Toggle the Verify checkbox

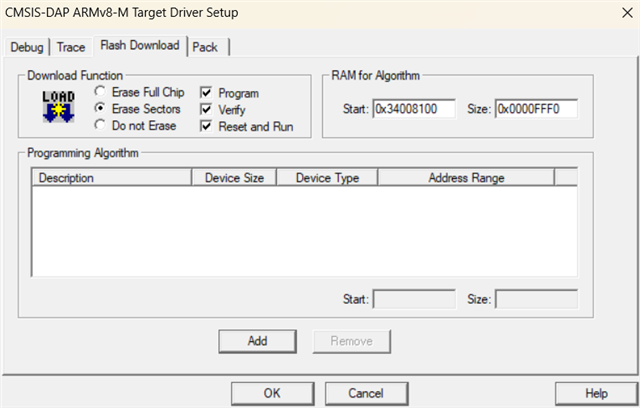[x=207, y=110]
